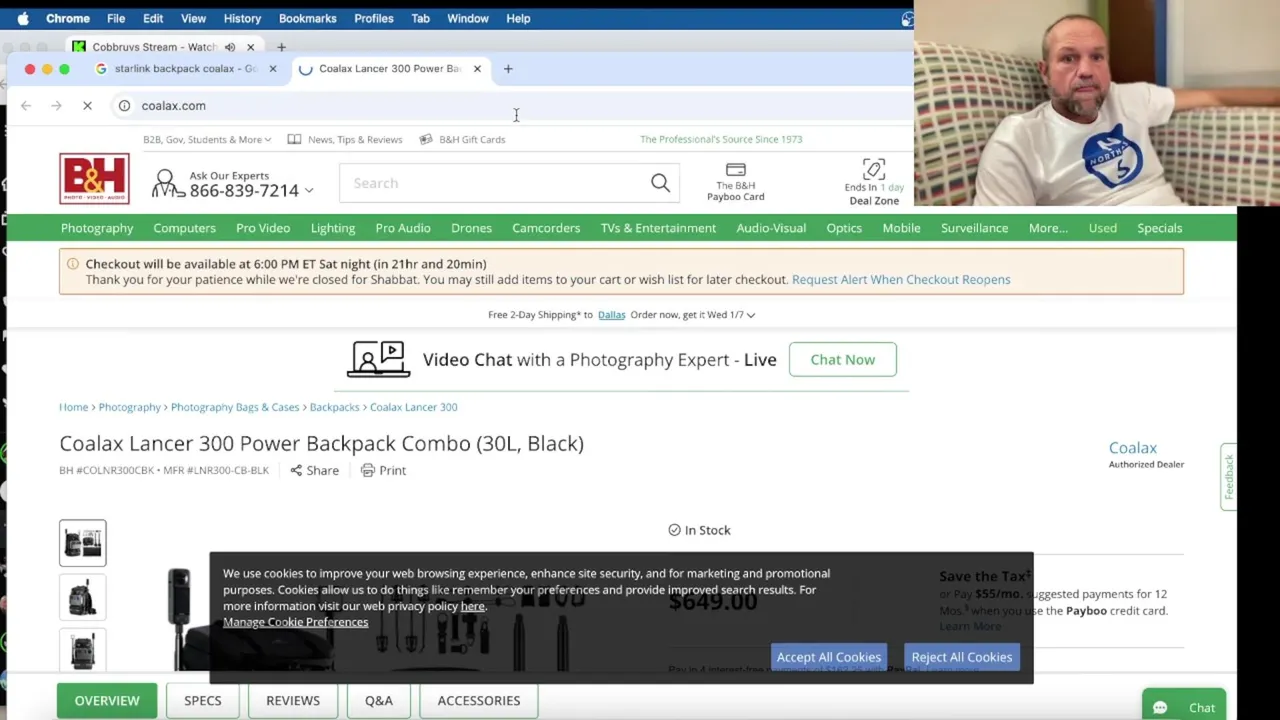
Task: Open the Help menu
Action: pos(518,18)
